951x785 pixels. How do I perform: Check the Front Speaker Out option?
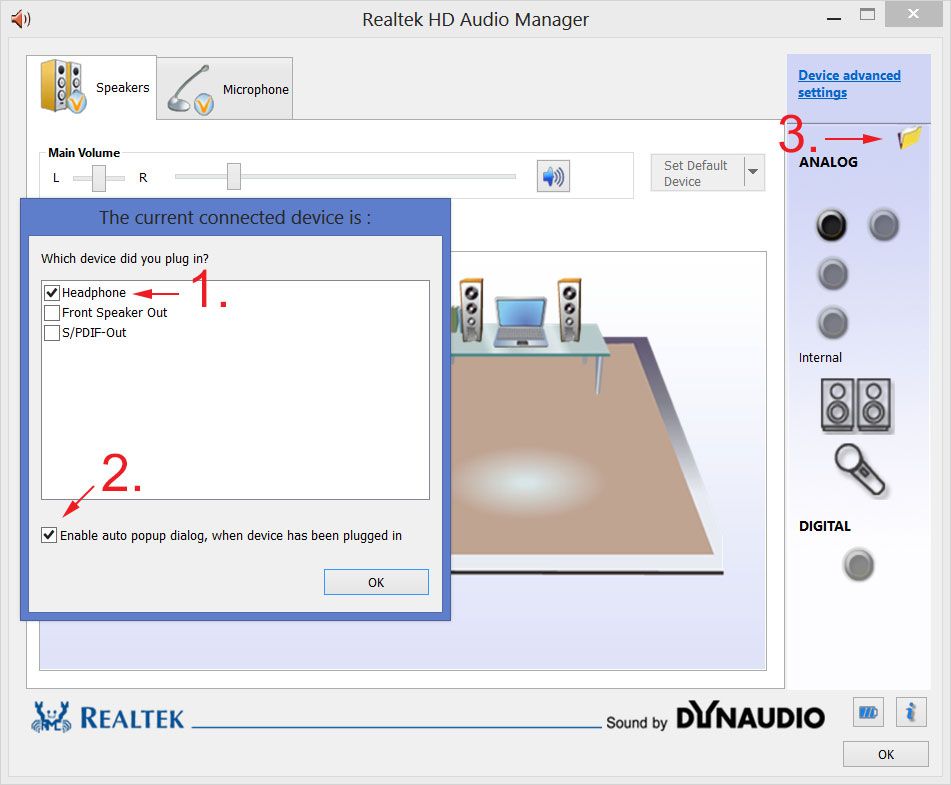[x=52, y=313]
